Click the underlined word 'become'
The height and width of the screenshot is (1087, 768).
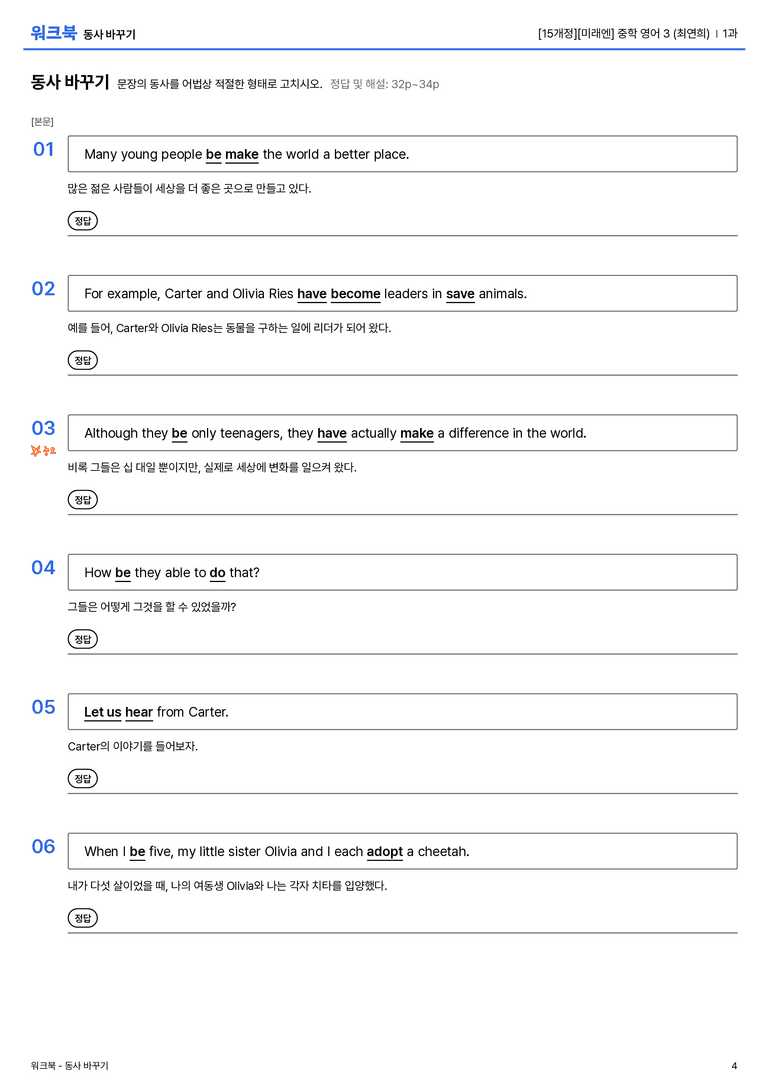(356, 294)
